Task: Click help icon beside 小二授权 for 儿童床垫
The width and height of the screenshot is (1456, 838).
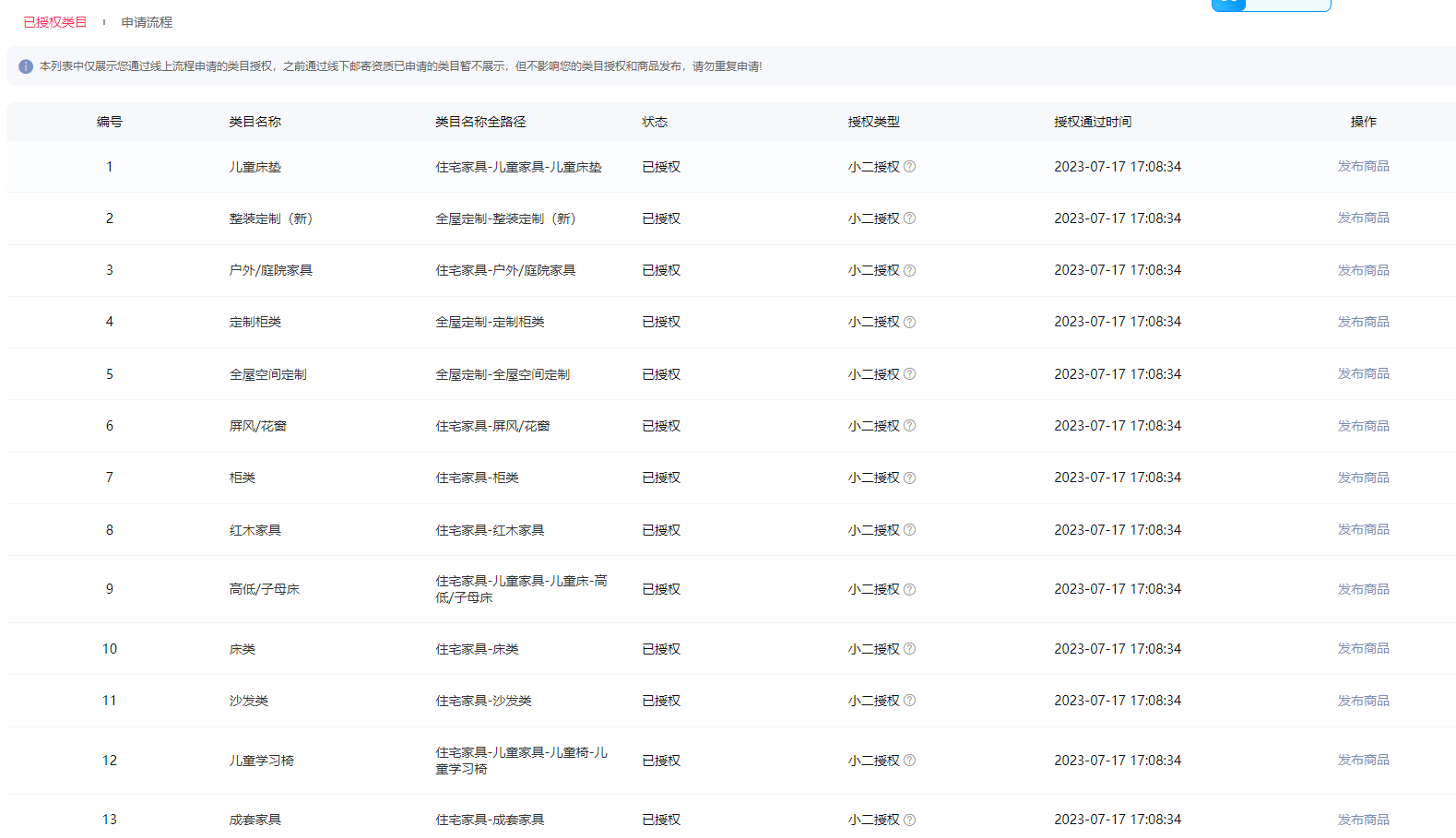Action: pyautogui.click(x=909, y=167)
